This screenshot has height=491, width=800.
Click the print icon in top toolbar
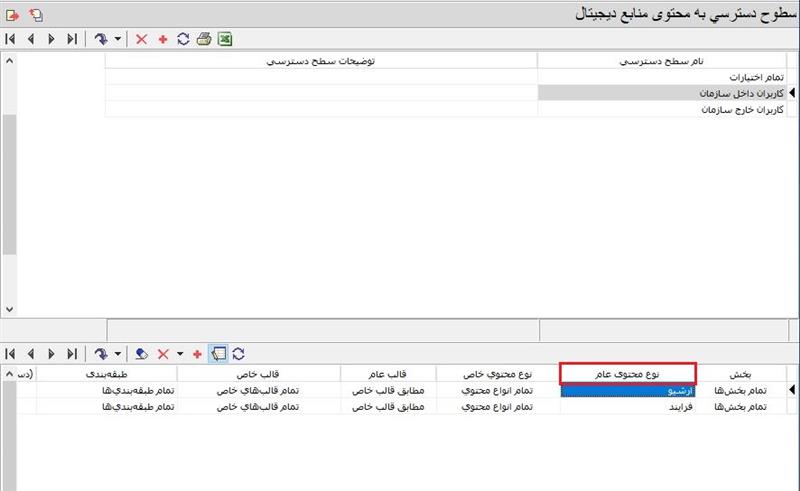tap(204, 39)
